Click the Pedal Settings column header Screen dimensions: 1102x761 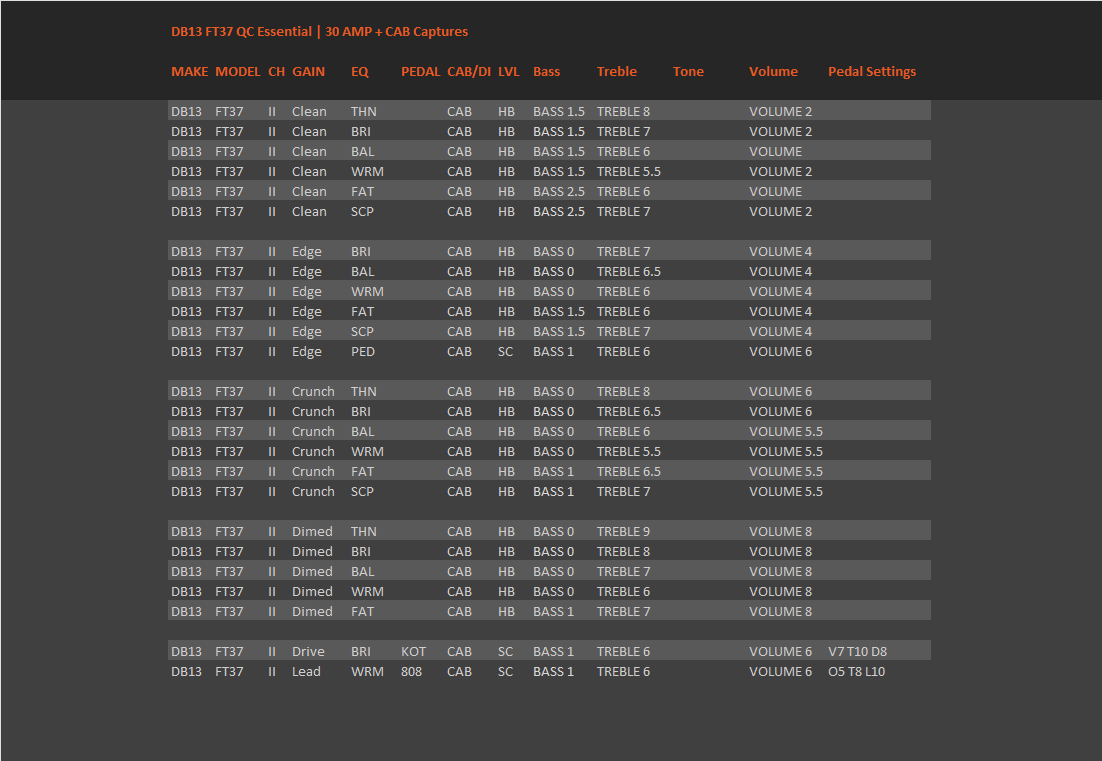point(871,72)
